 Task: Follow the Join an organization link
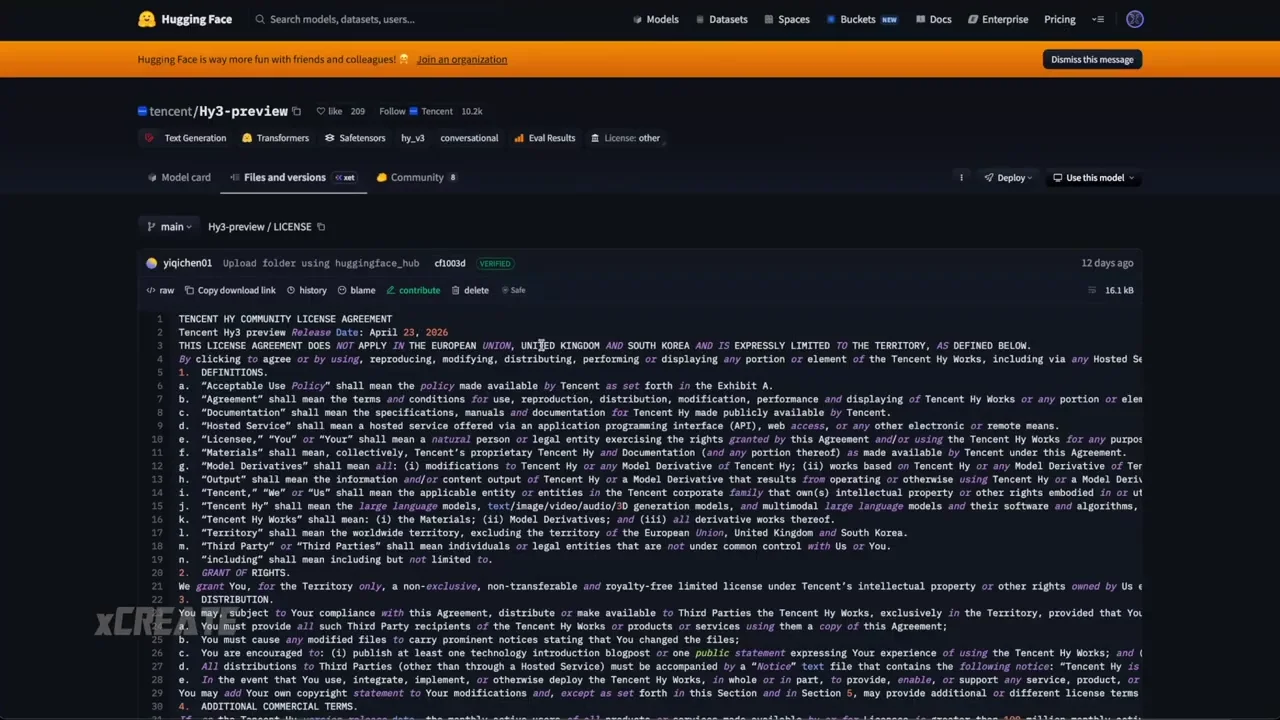pos(462,59)
